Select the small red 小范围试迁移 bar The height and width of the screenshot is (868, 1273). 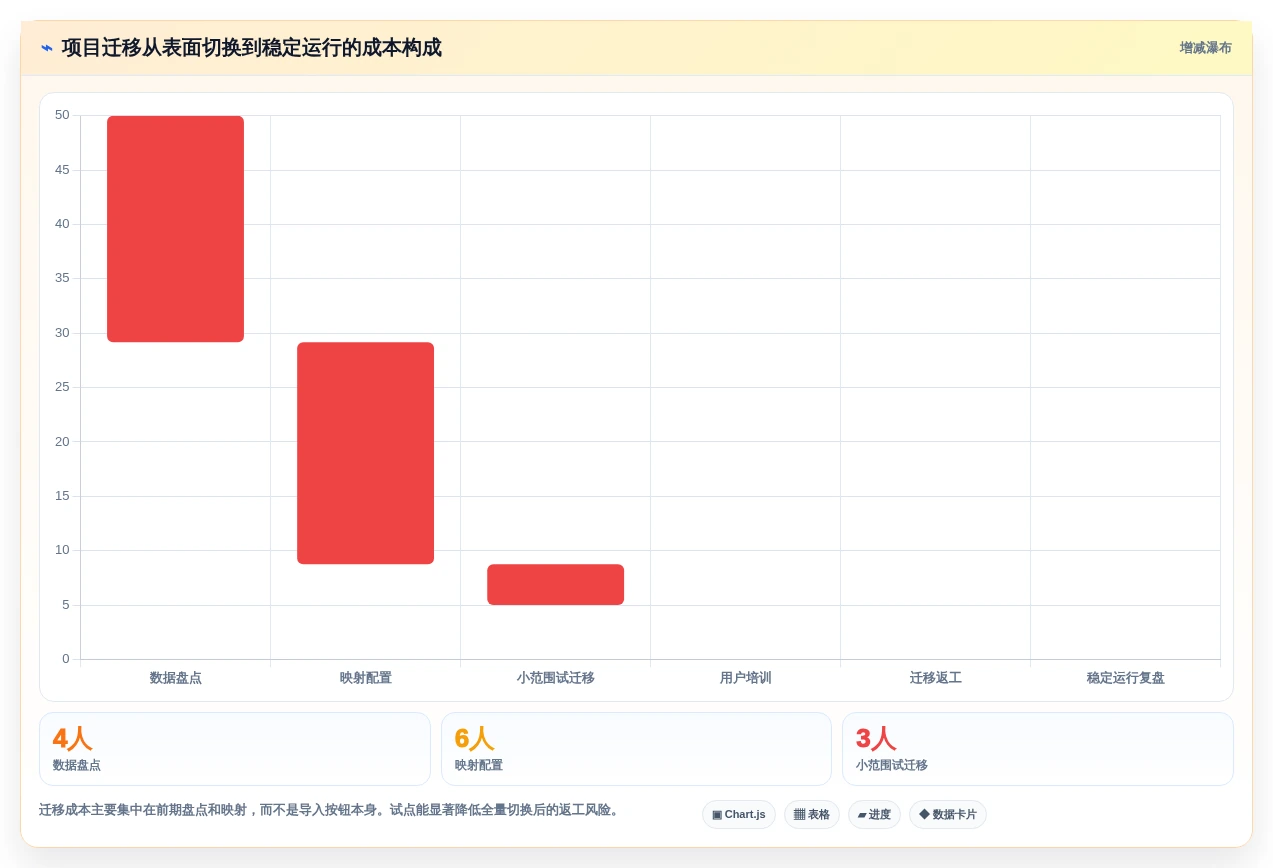tap(555, 584)
